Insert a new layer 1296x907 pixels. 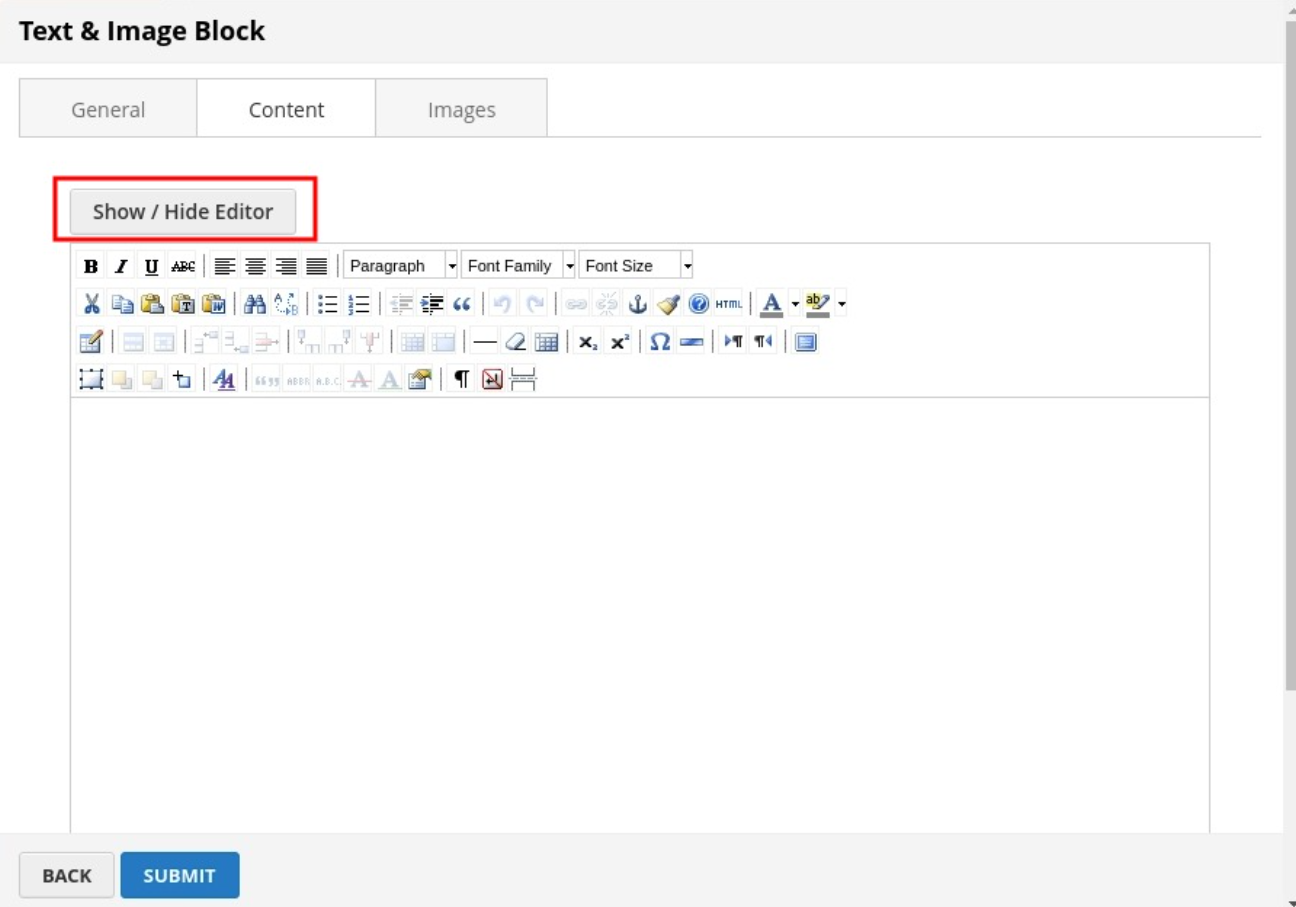91,380
